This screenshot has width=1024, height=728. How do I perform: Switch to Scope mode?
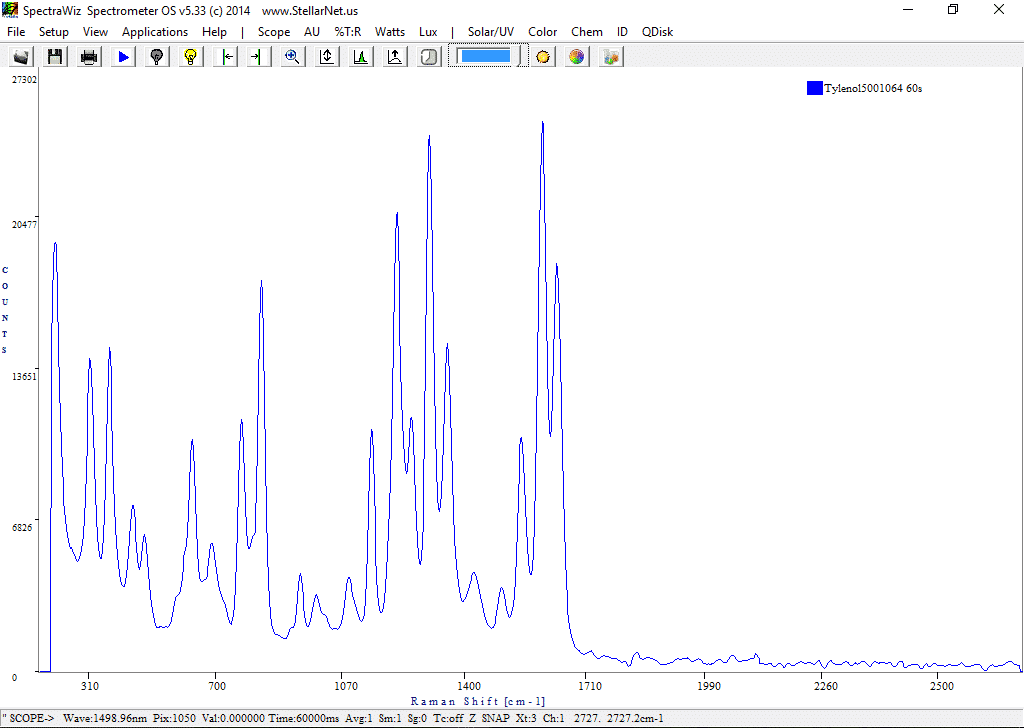[x=274, y=31]
